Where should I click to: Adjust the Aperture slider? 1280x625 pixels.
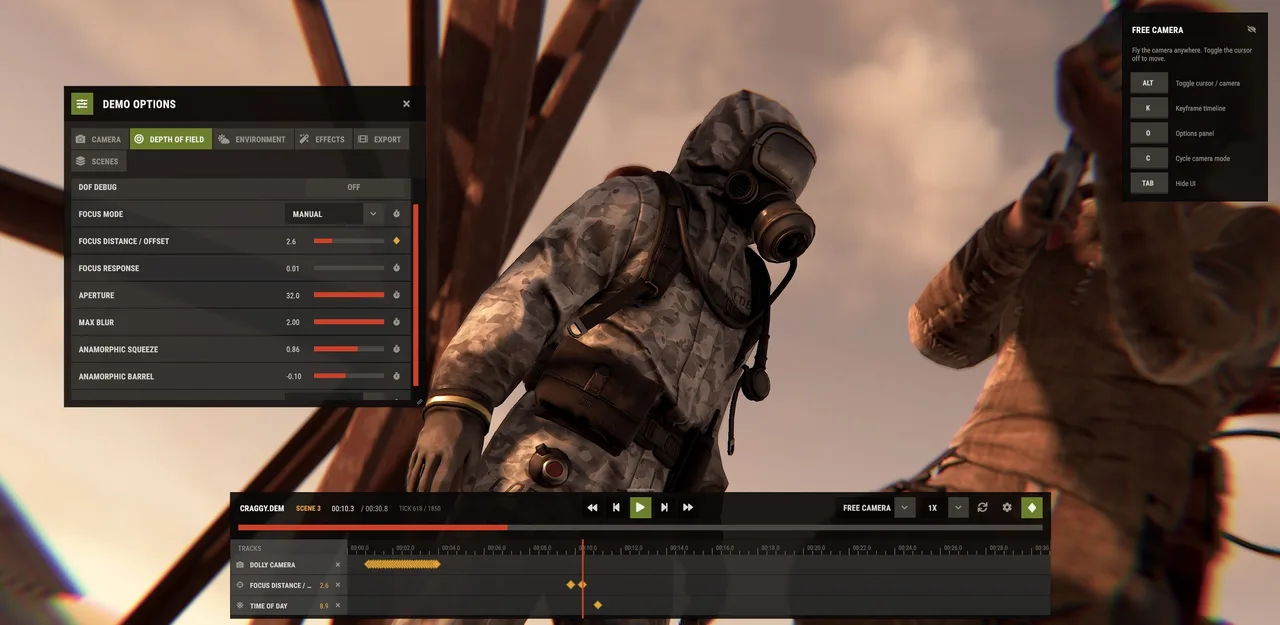(x=349, y=295)
